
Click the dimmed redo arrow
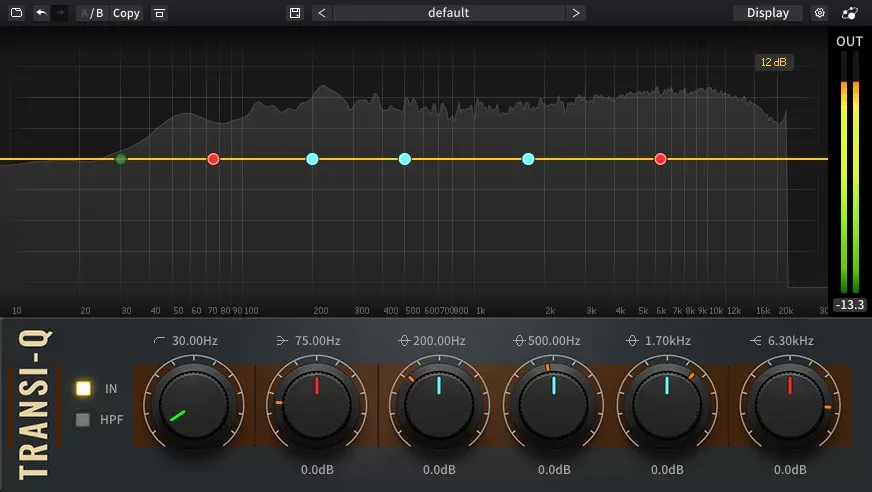point(60,13)
